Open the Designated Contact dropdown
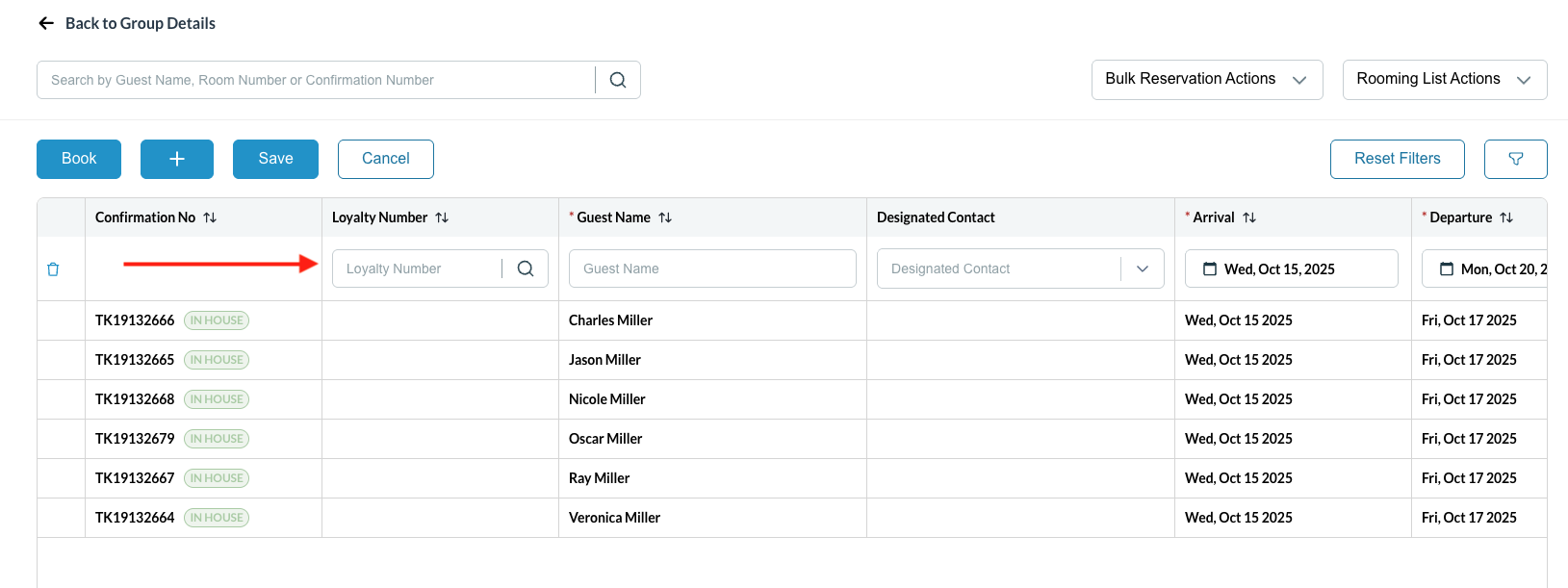Screen dimensions: 1568x588 [x=1142, y=268]
